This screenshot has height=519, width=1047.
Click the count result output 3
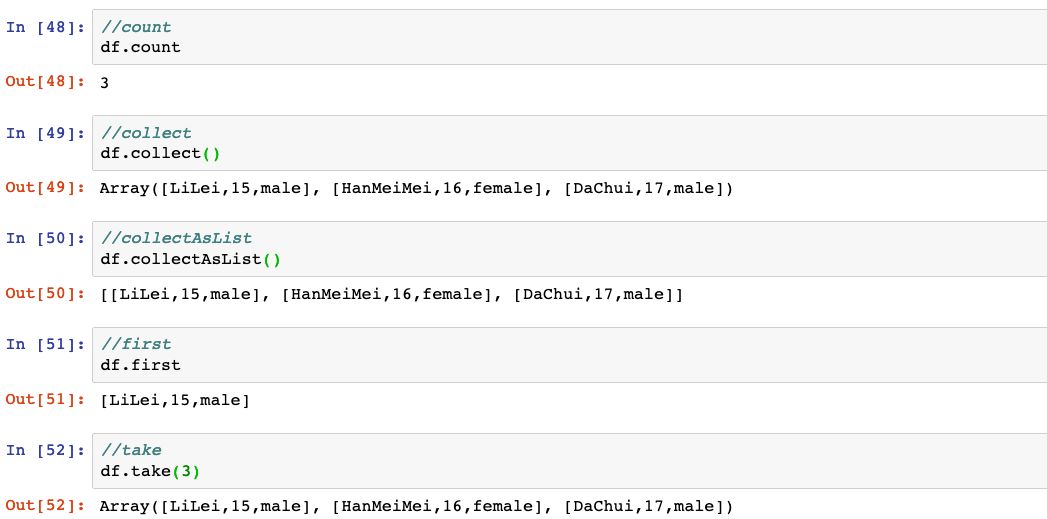pos(105,83)
